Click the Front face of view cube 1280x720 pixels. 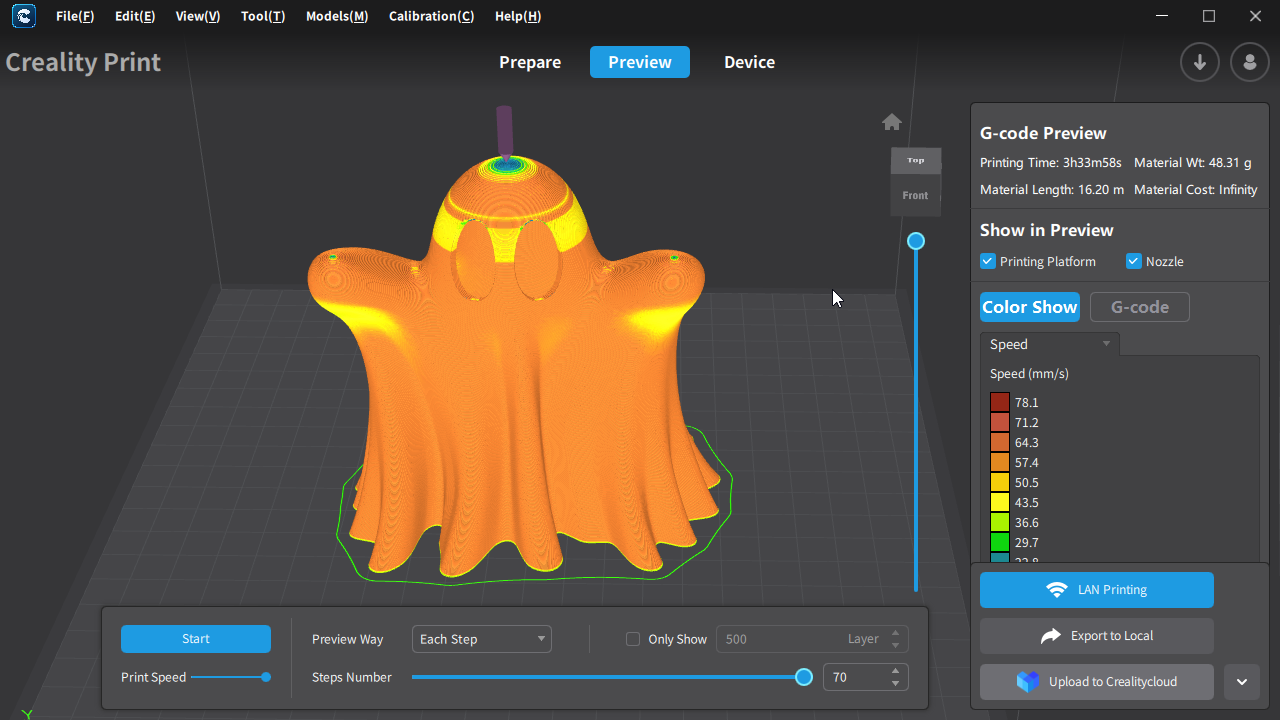[x=915, y=196]
